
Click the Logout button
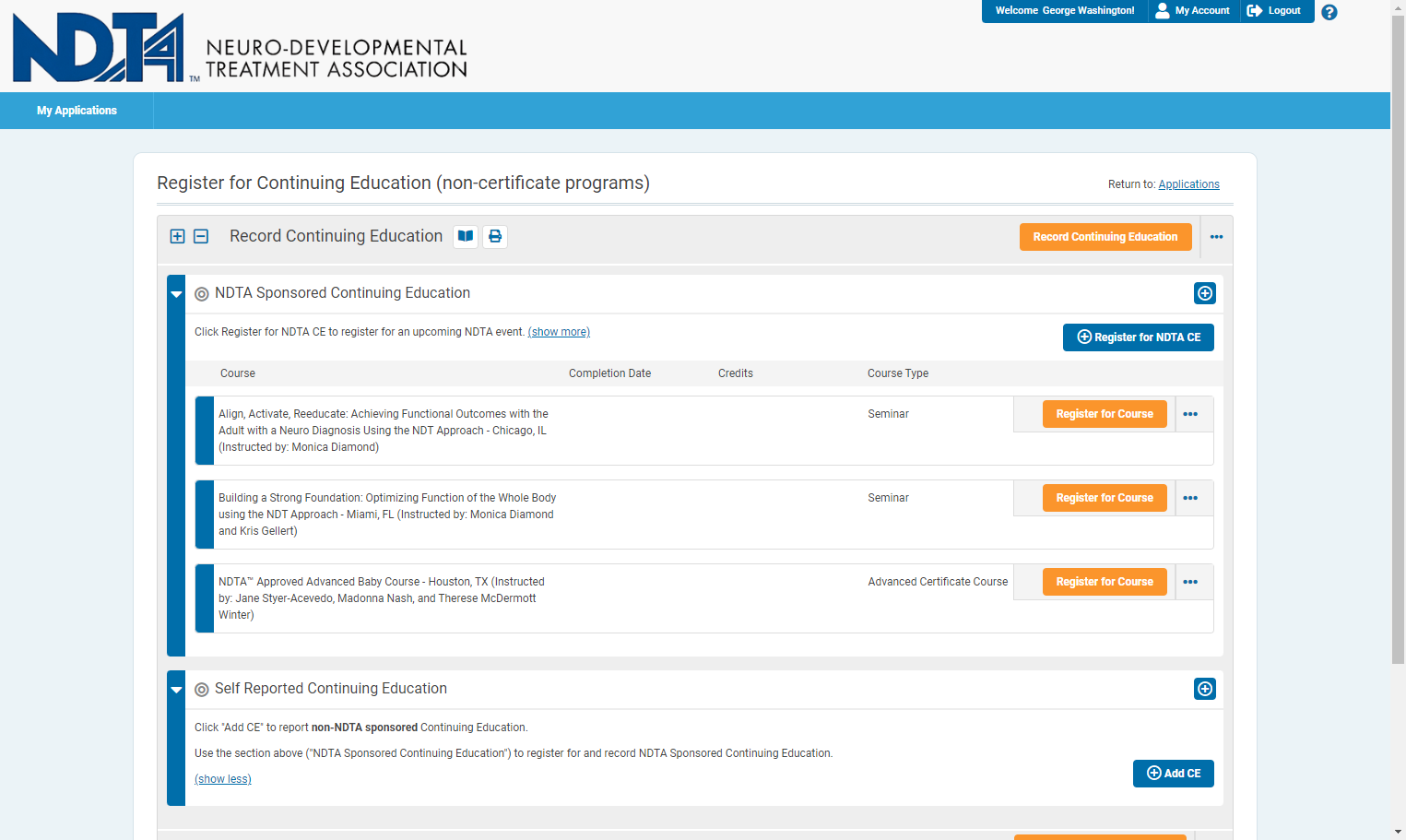1274,10
